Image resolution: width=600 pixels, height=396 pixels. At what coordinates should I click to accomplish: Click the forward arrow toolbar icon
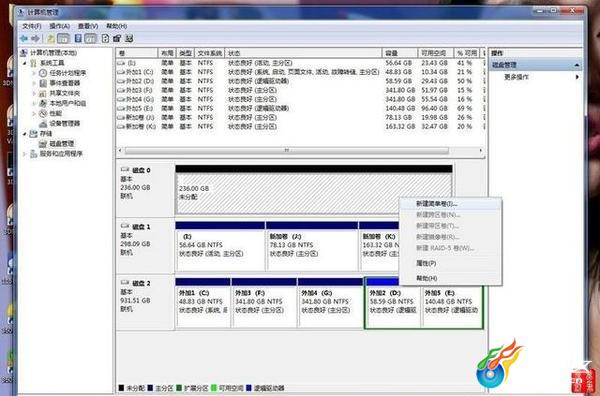point(36,38)
